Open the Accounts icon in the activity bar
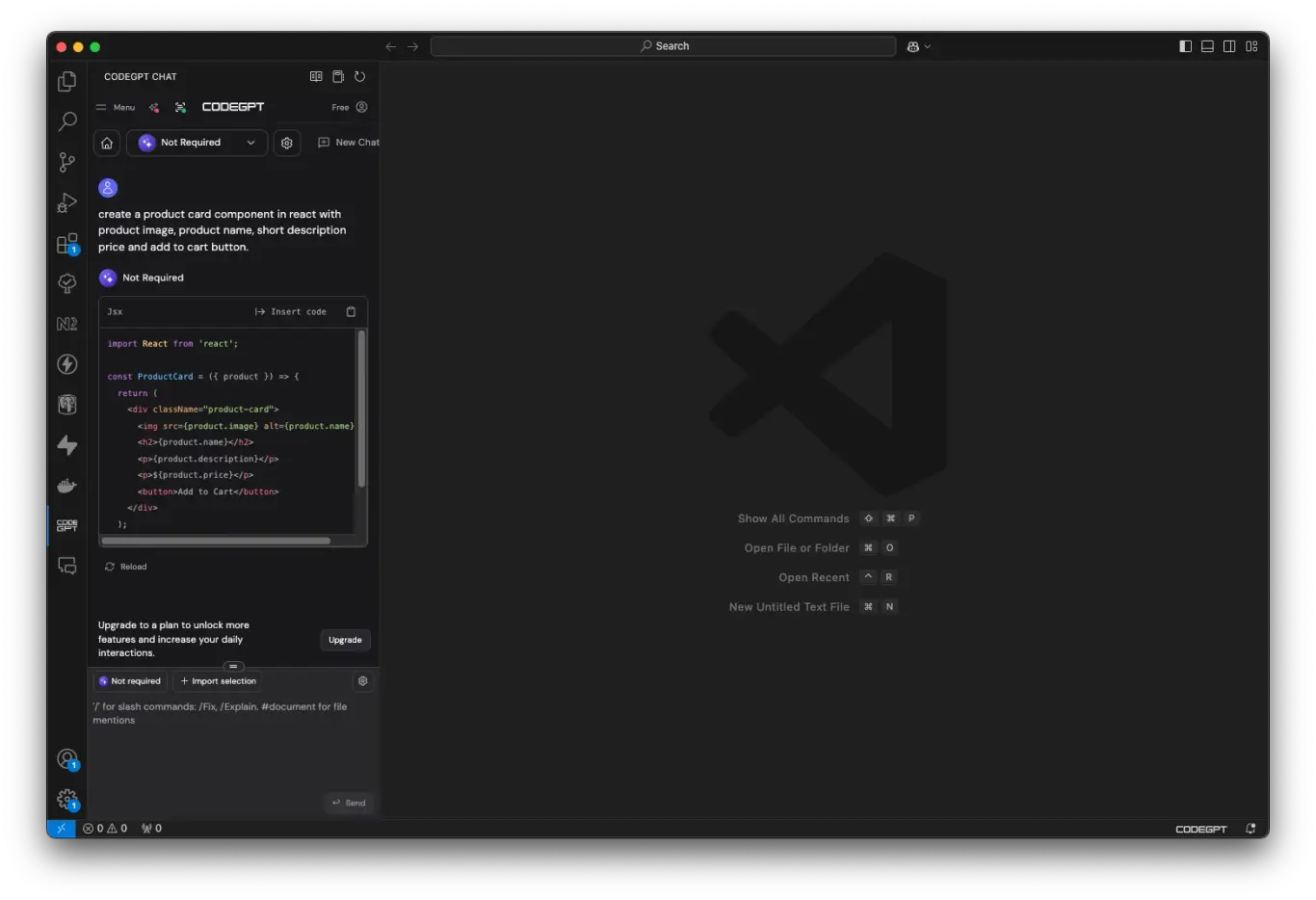This screenshot has width=1316, height=900. (x=66, y=759)
